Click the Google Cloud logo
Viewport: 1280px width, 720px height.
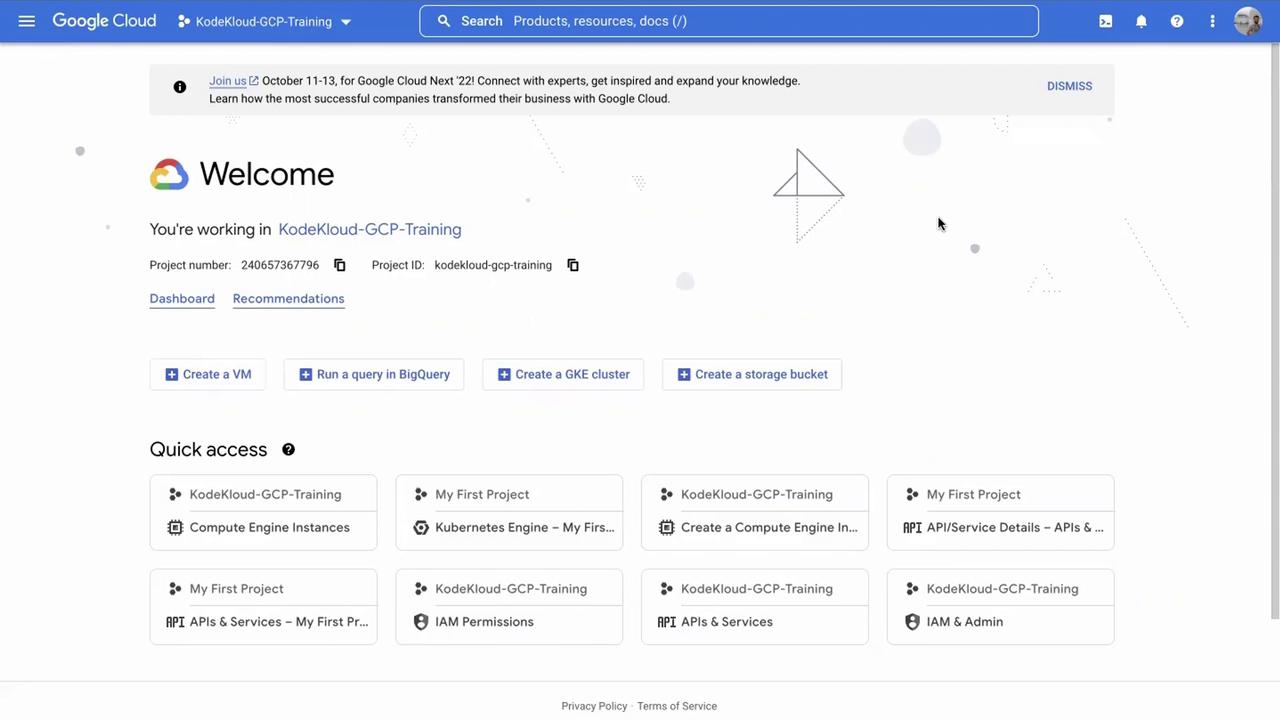click(x=104, y=21)
